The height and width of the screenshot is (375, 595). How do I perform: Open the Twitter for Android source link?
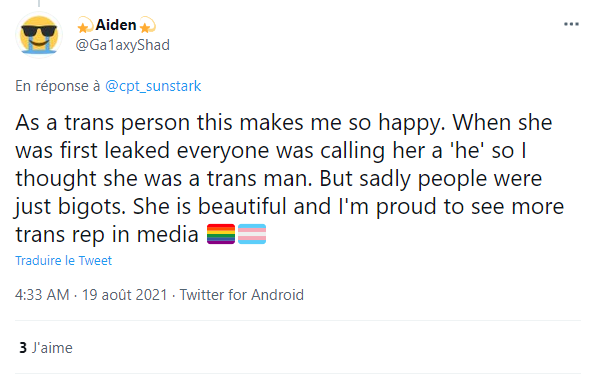pyautogui.click(x=242, y=295)
